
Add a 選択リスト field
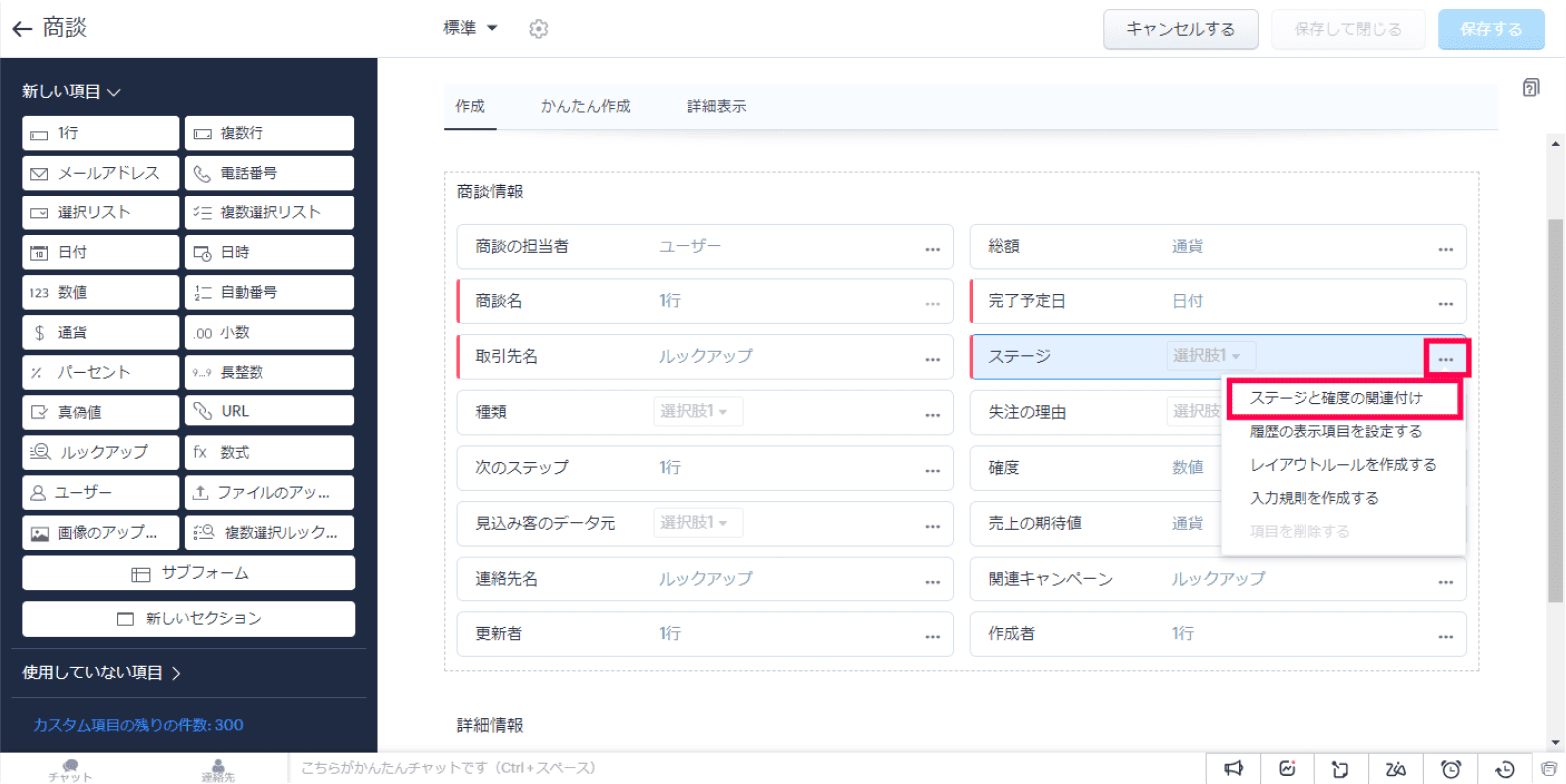tap(101, 212)
